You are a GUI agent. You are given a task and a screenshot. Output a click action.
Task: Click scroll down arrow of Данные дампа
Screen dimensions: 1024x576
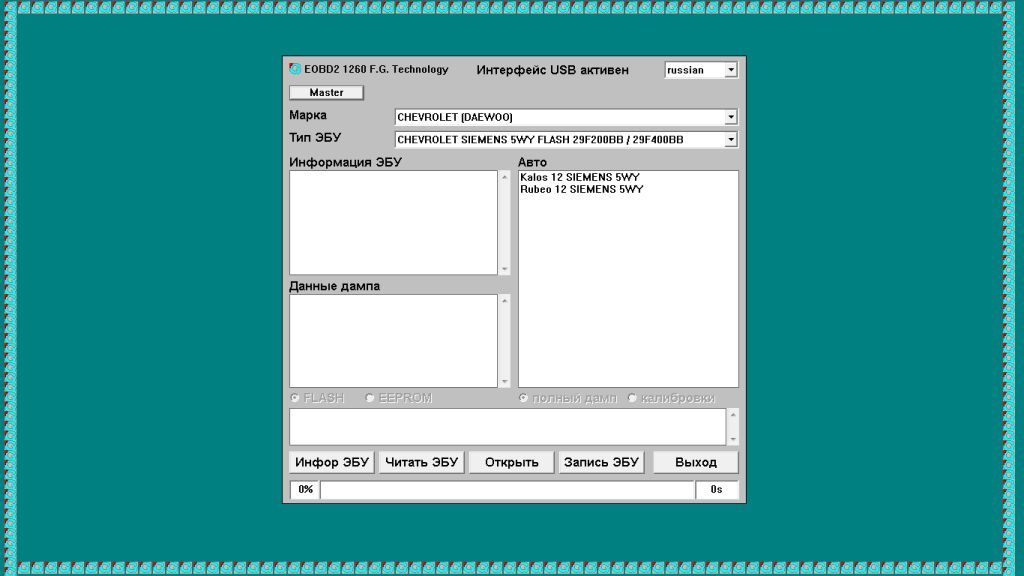pyautogui.click(x=504, y=382)
